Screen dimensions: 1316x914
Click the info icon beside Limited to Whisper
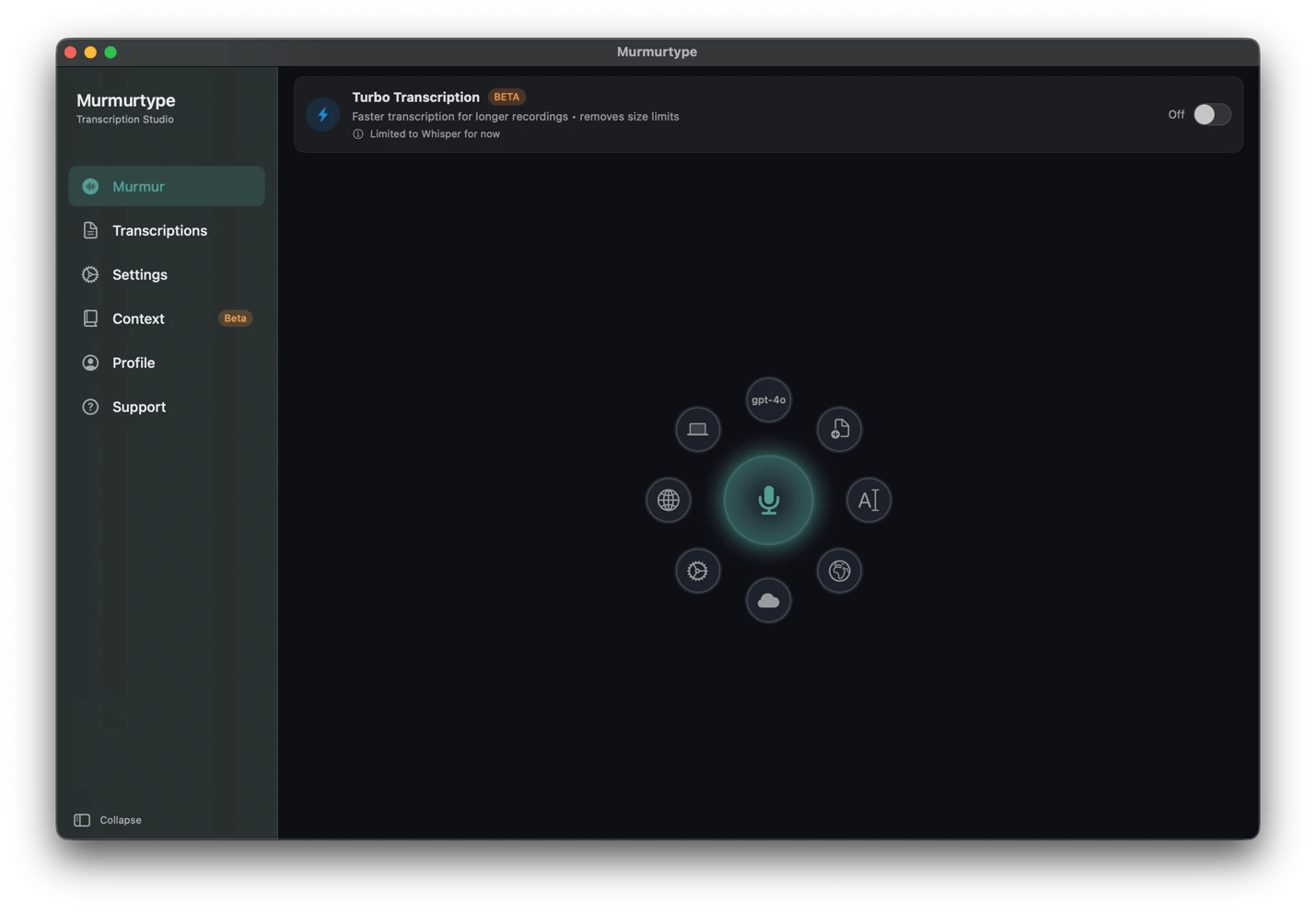pos(358,134)
